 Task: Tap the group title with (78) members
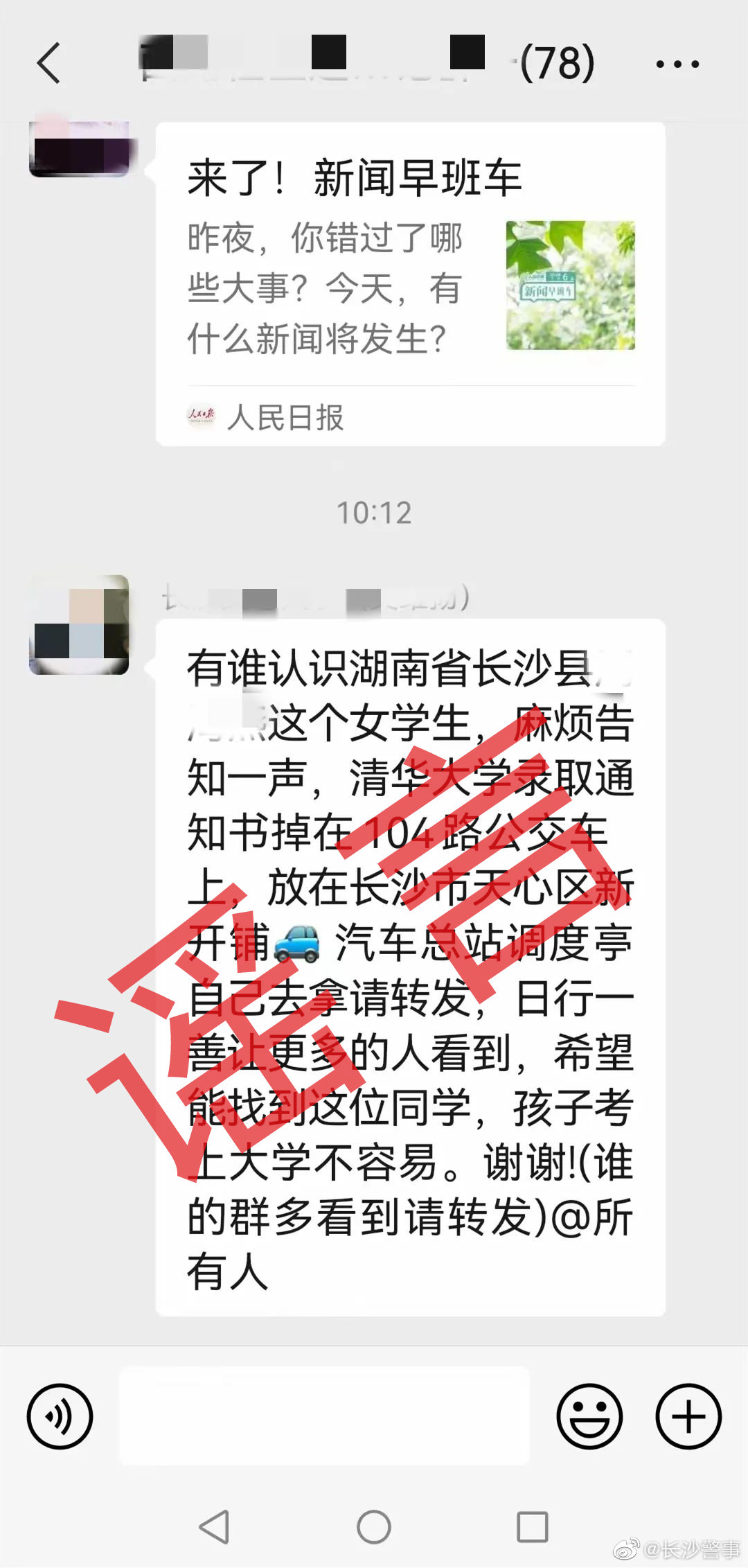(x=367, y=62)
